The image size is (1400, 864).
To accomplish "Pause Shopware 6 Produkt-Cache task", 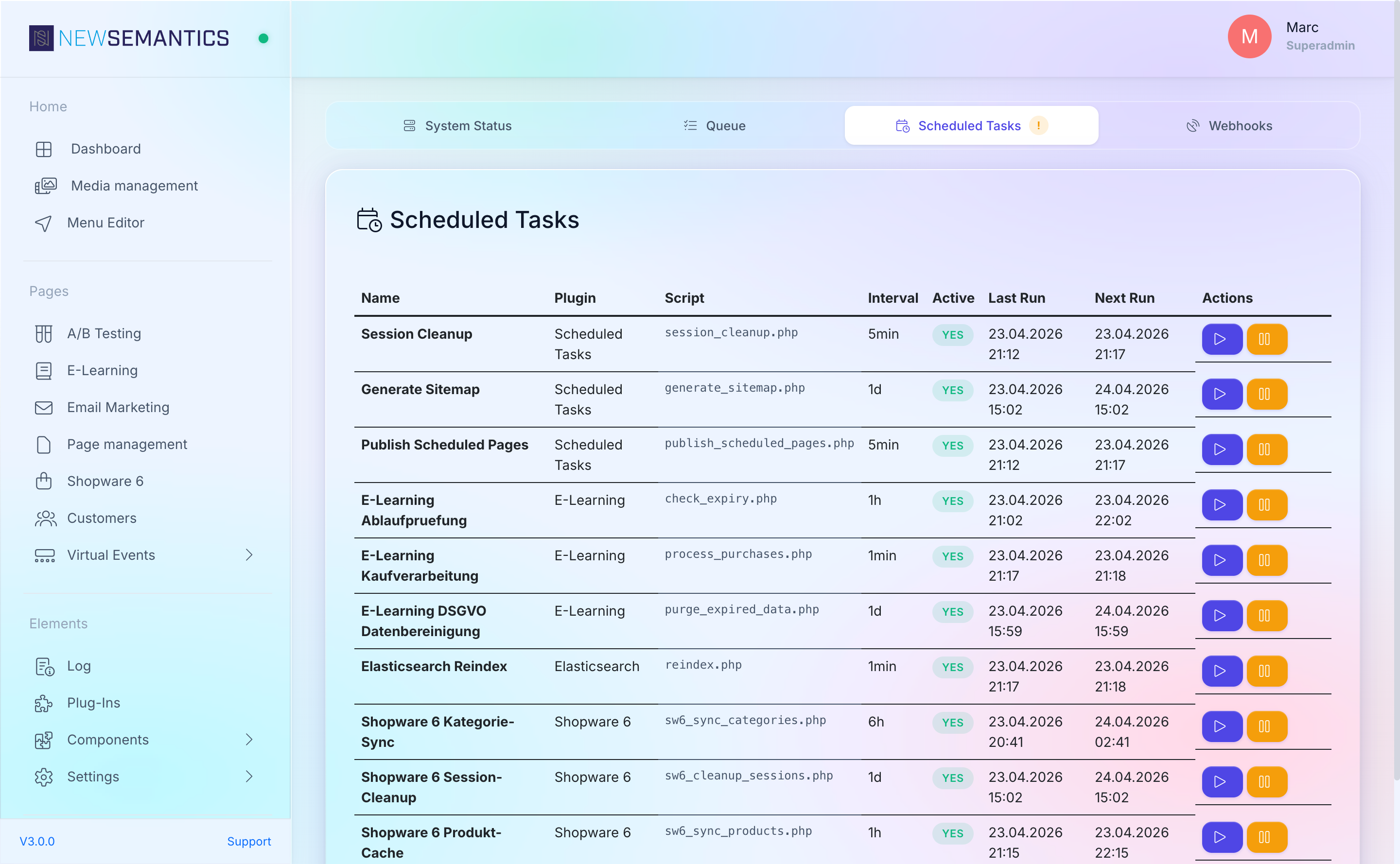I will [1266, 838].
